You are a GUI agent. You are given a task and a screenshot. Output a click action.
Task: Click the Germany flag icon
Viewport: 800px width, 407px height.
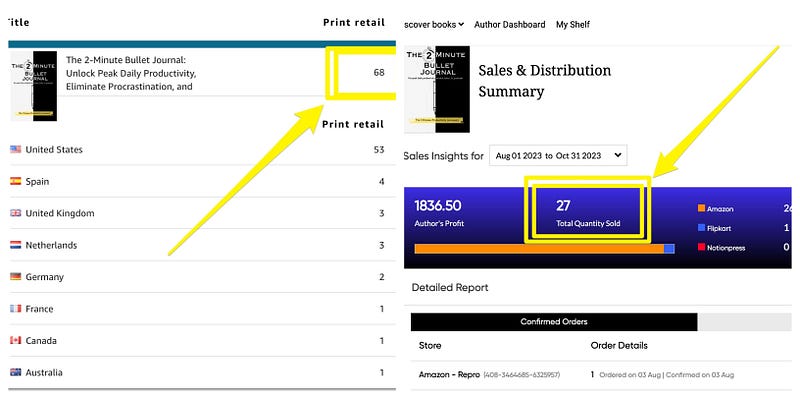coord(16,276)
